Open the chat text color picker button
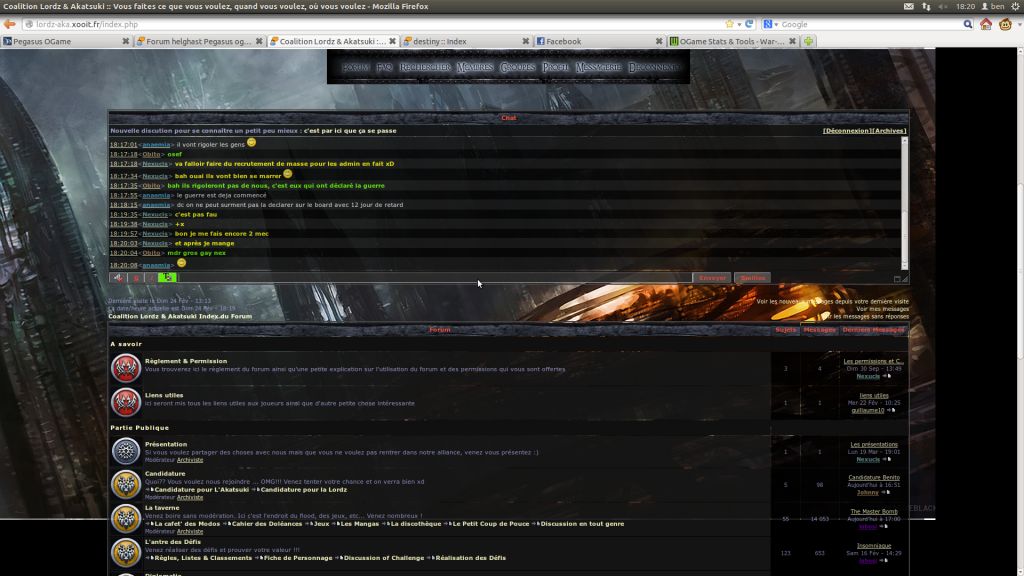This screenshot has height=576, width=1024. 167,278
